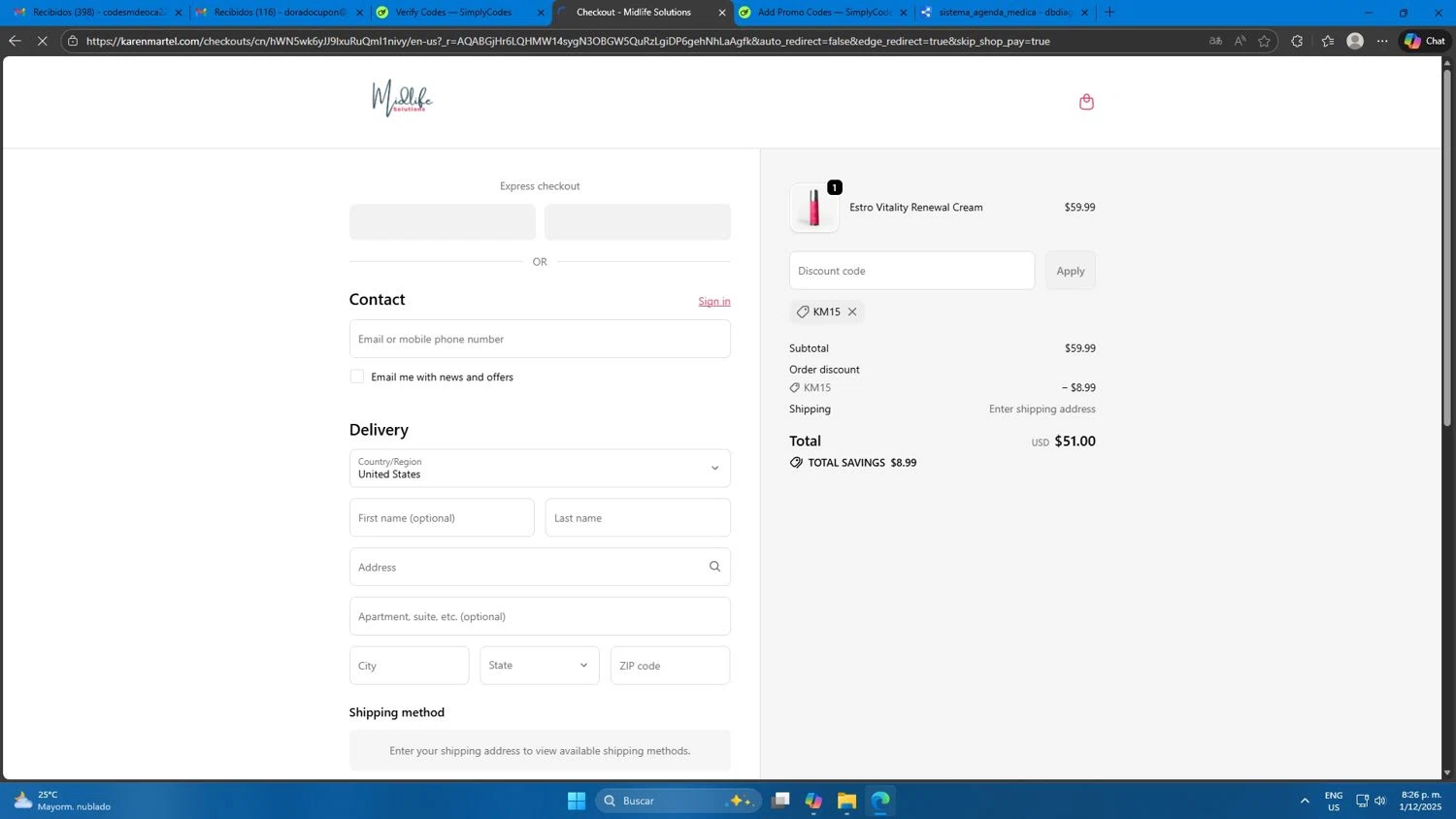The image size is (1456, 819).
Task: Open Copilot Chat button
Action: pyautogui.click(x=1424, y=41)
